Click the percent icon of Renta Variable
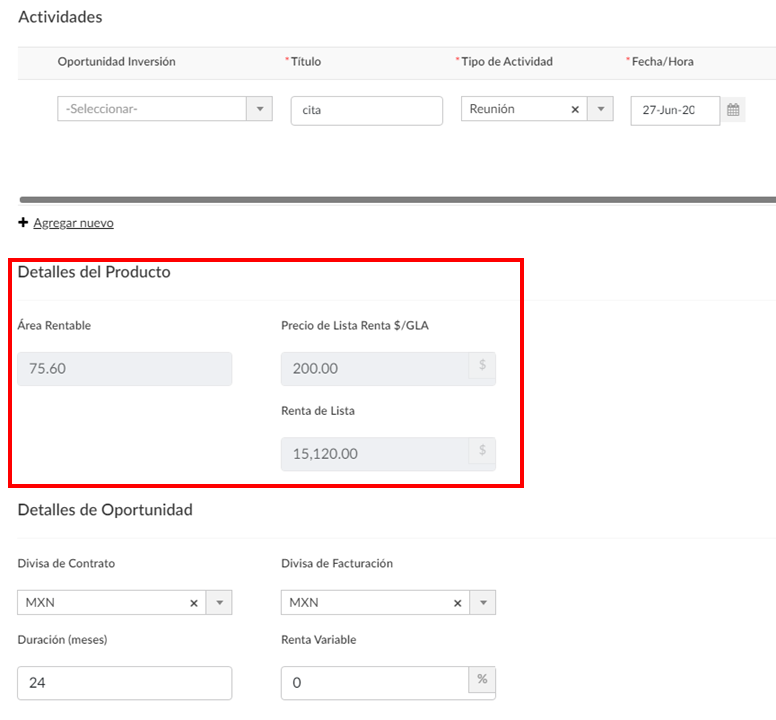This screenshot has width=776, height=720. tap(483, 679)
